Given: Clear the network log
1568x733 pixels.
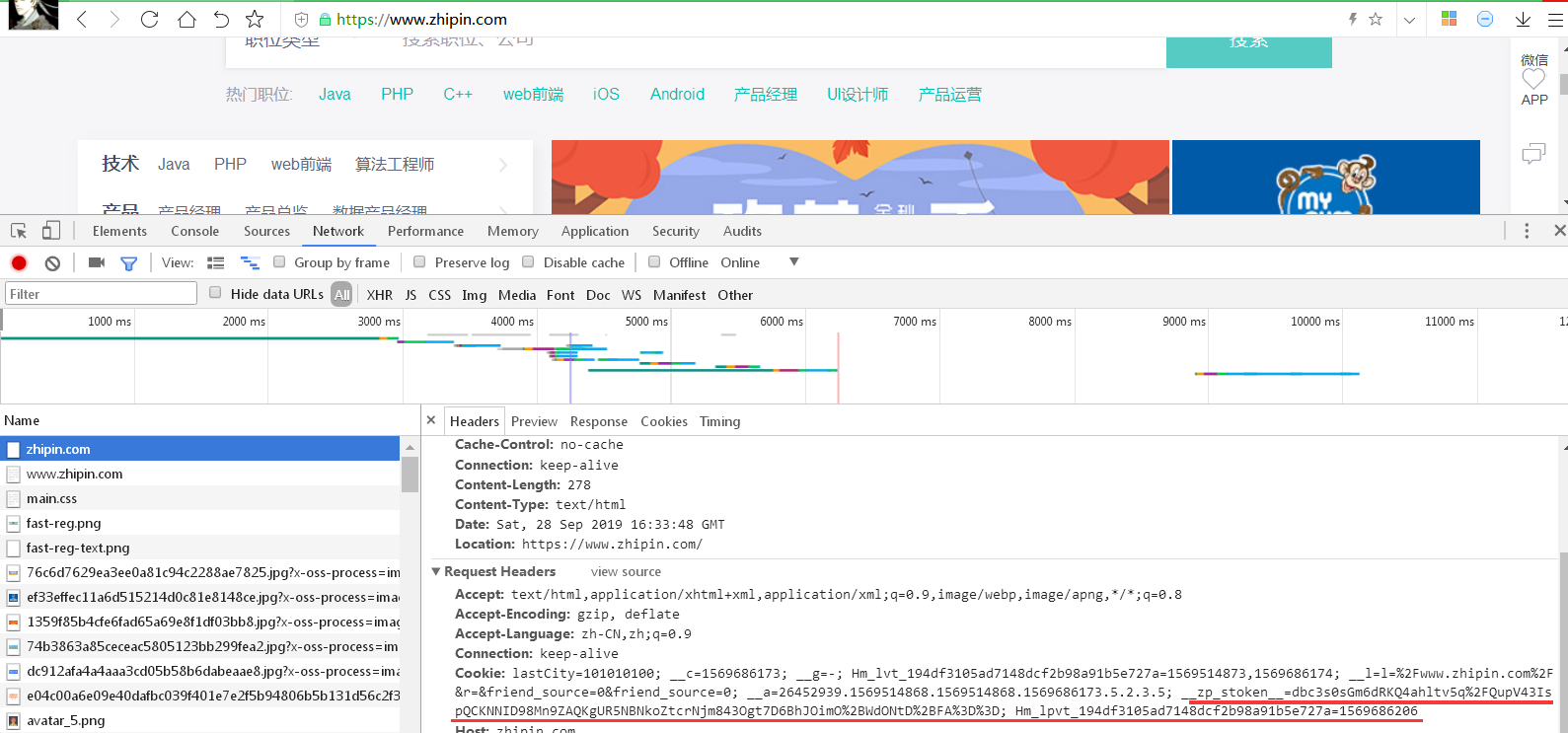Looking at the screenshot, I should [52, 262].
